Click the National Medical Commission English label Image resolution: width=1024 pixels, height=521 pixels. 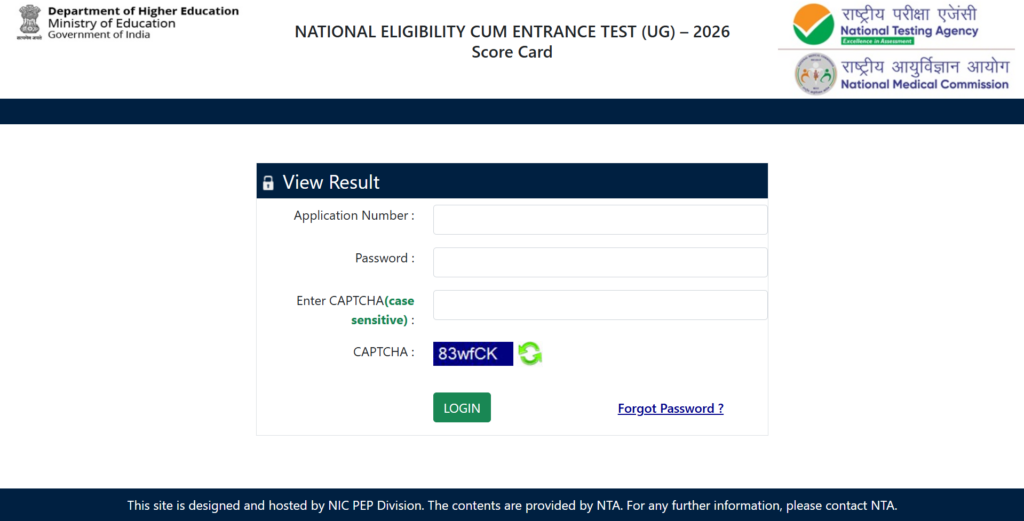click(924, 84)
